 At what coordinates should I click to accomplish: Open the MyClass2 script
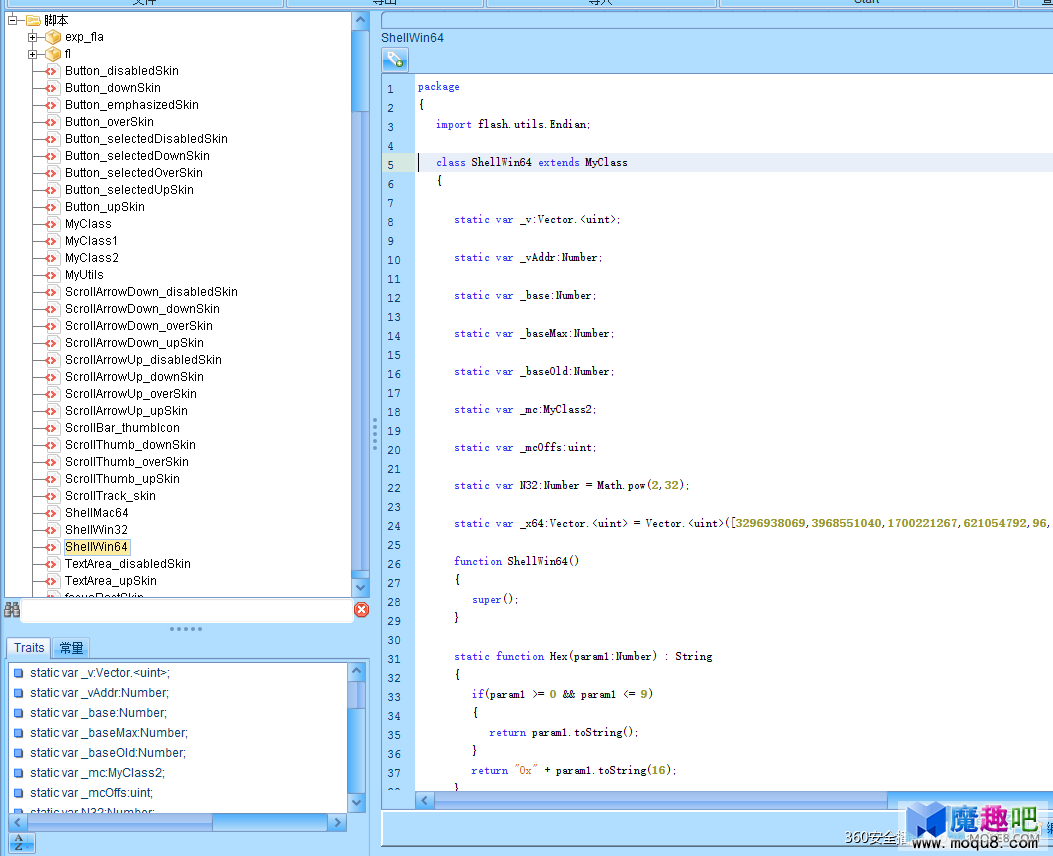click(x=92, y=258)
